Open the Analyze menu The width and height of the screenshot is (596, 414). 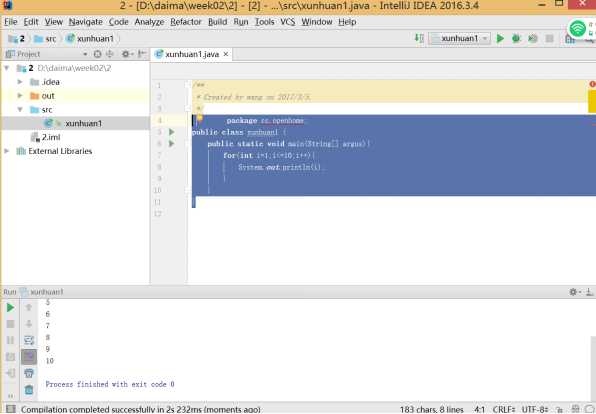click(x=149, y=22)
